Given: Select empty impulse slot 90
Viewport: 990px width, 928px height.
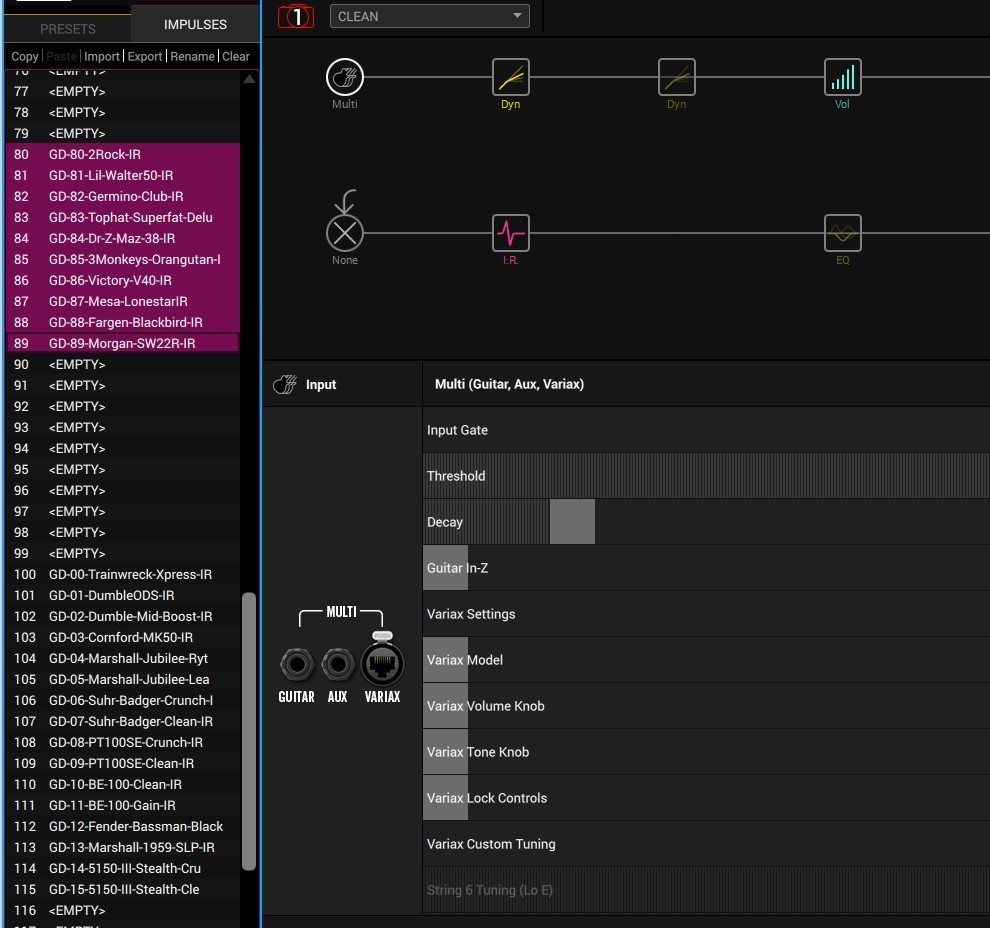Looking at the screenshot, I should click(x=122, y=364).
